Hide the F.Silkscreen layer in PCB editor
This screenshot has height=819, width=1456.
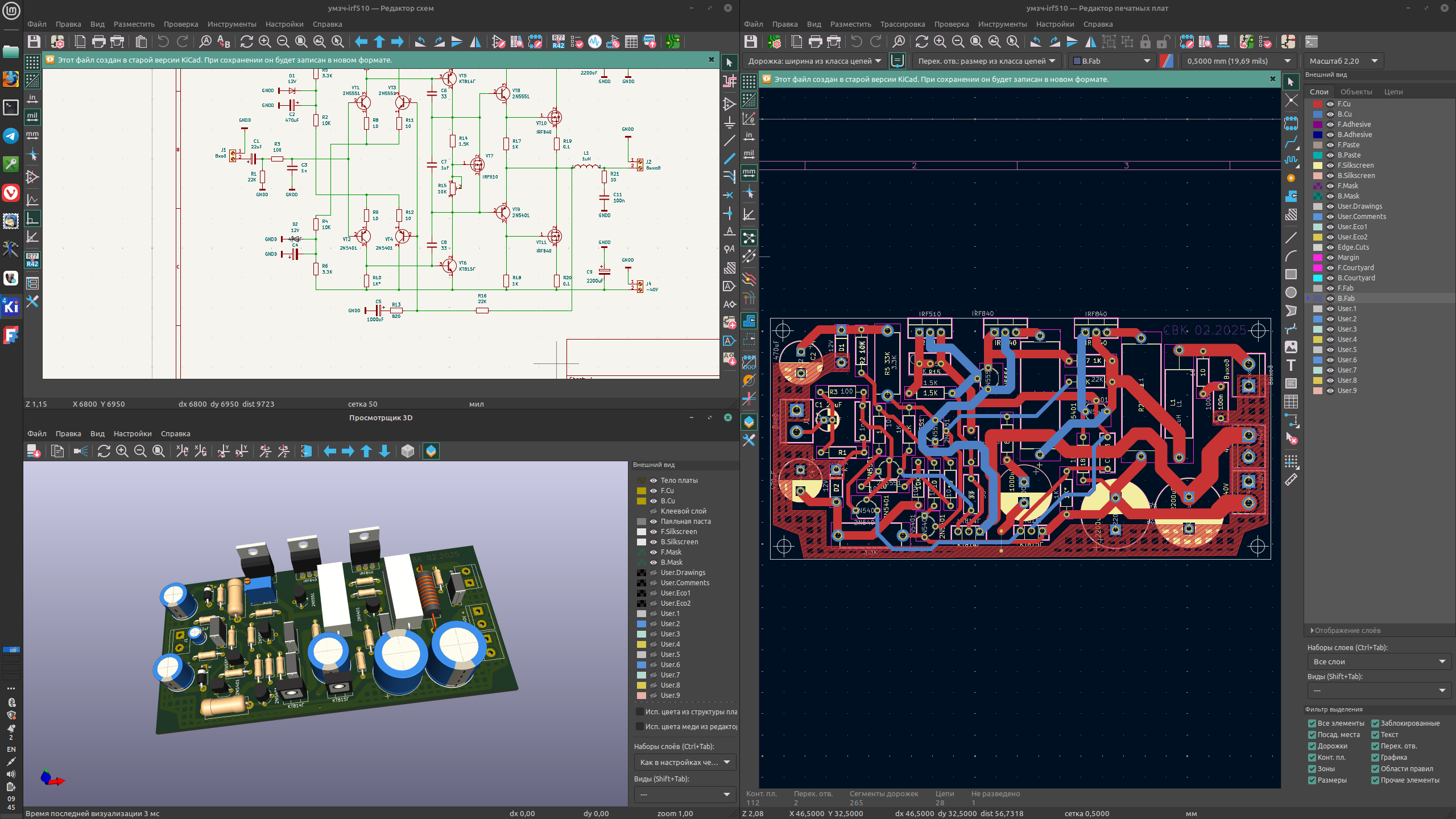[x=1330, y=166]
